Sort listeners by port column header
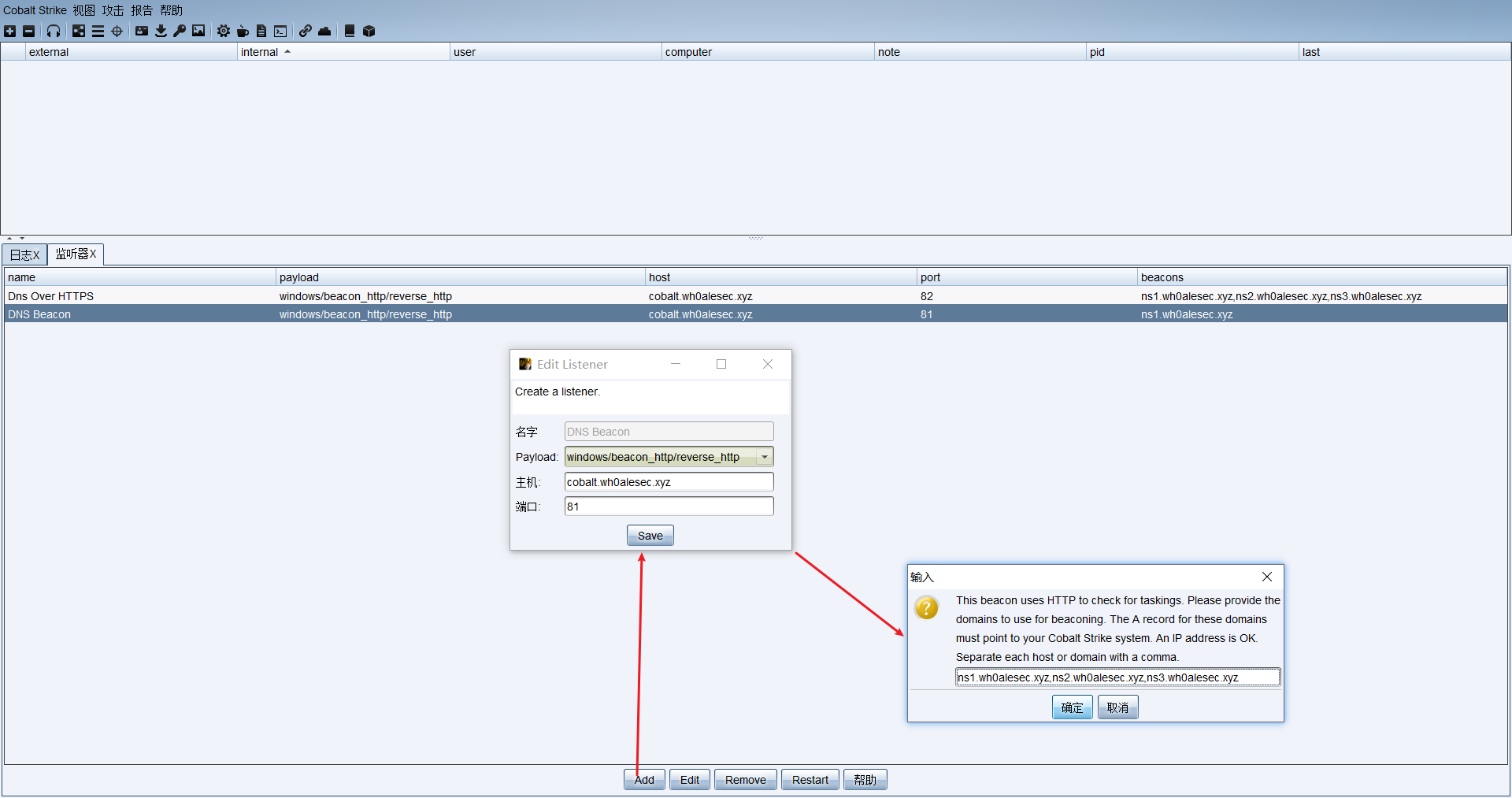This screenshot has height=798, width=1512. click(1028, 277)
